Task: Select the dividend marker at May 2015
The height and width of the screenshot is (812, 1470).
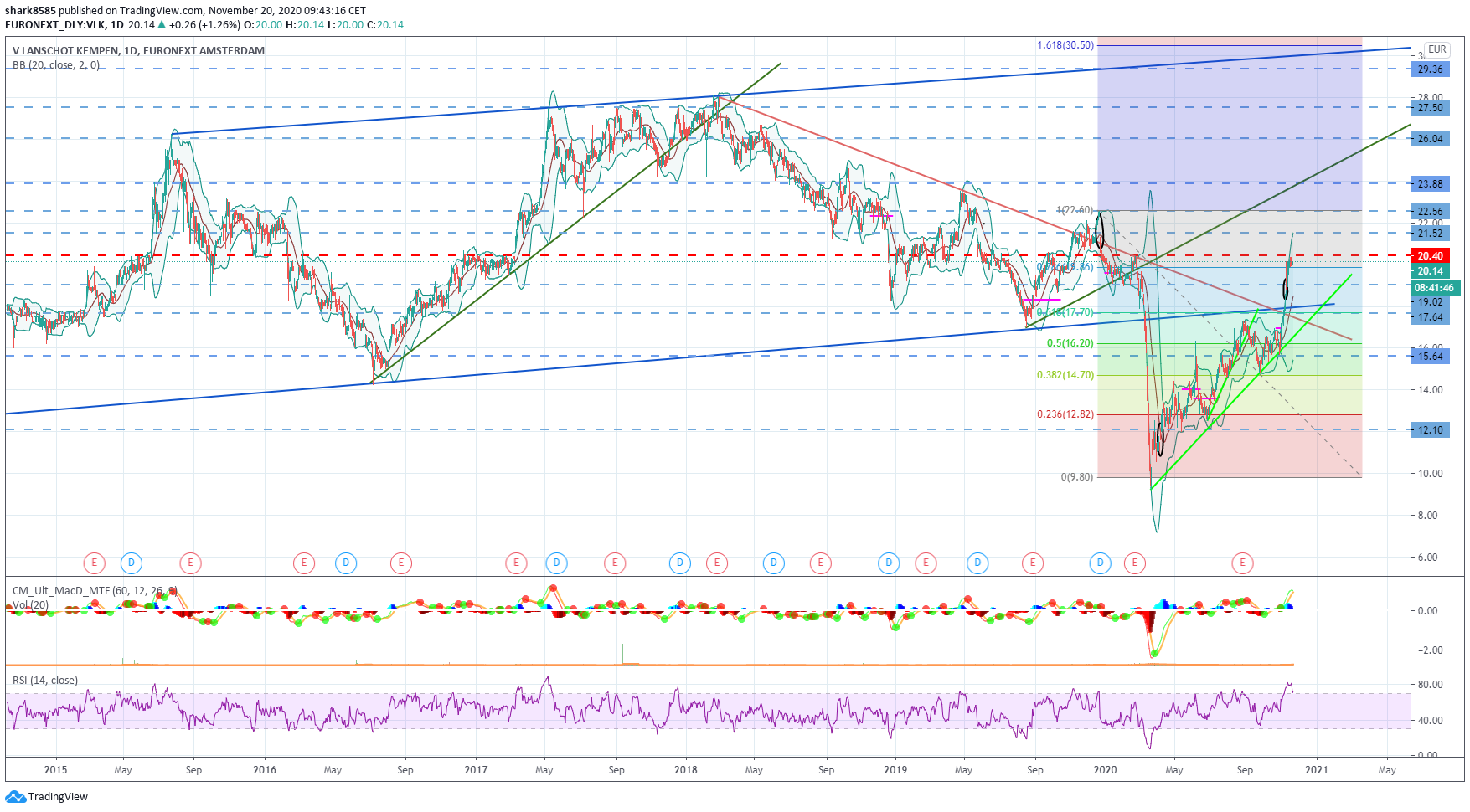Action: (x=131, y=563)
